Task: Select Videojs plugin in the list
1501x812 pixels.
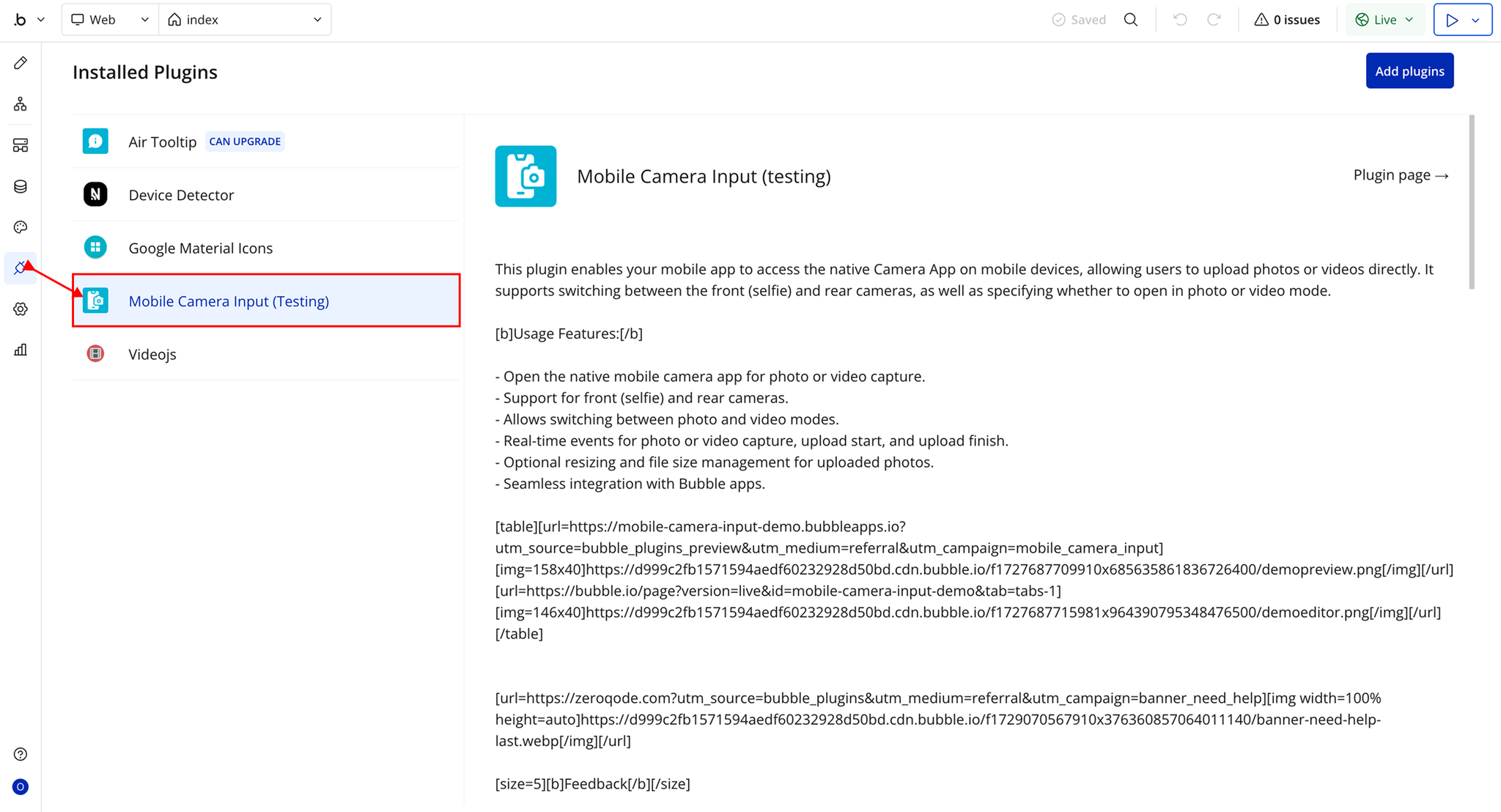Action: pyautogui.click(x=152, y=354)
